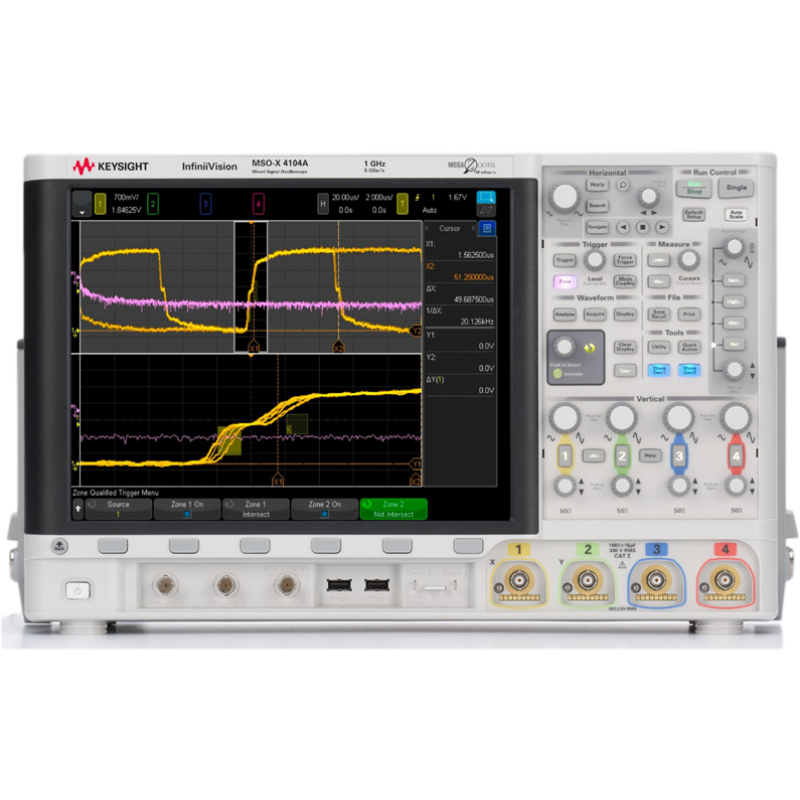Push the Utility button

coord(659,347)
